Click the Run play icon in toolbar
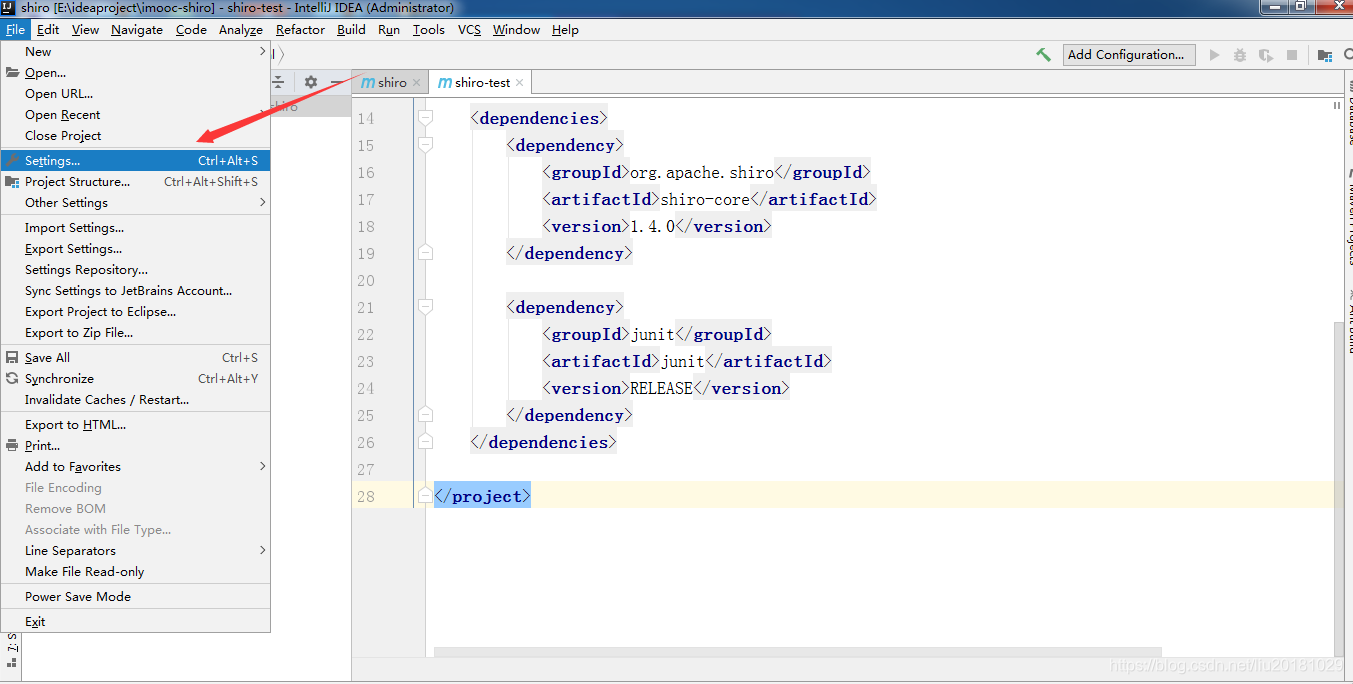The width and height of the screenshot is (1353, 684). tap(1214, 55)
